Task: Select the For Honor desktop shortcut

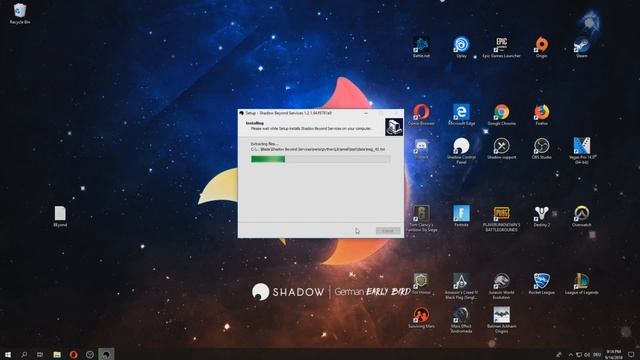Action: pyautogui.click(x=421, y=284)
